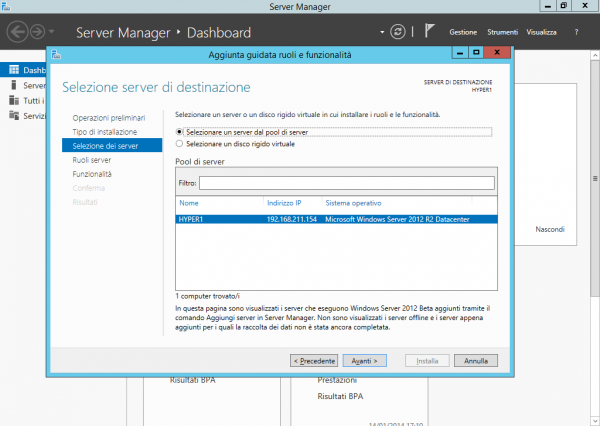Viewport: 600px width, 426px height.
Task: Minimize the wizard dialog window
Action: pyautogui.click(x=460, y=52)
